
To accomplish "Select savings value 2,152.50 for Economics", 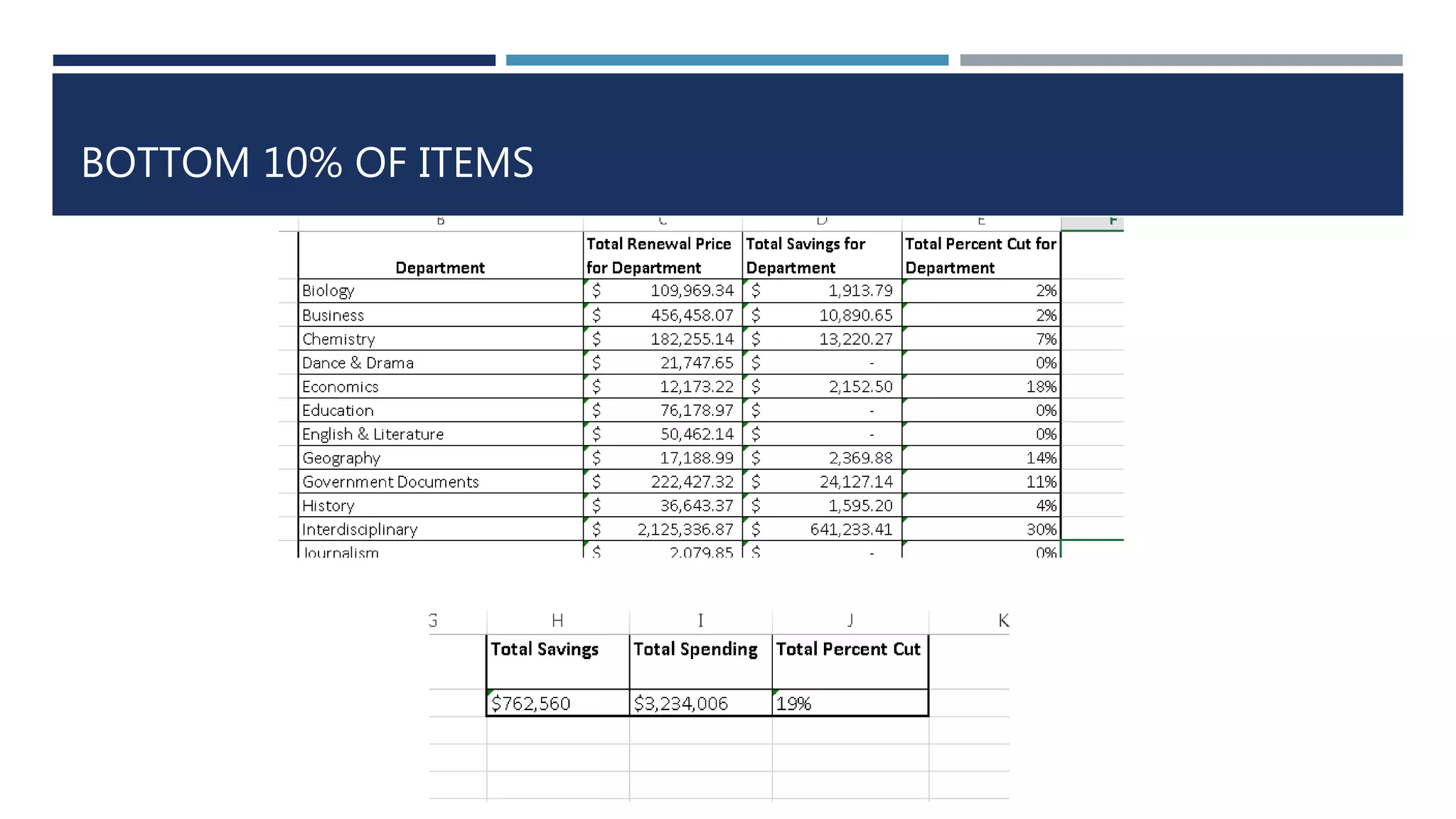I will click(822, 387).
